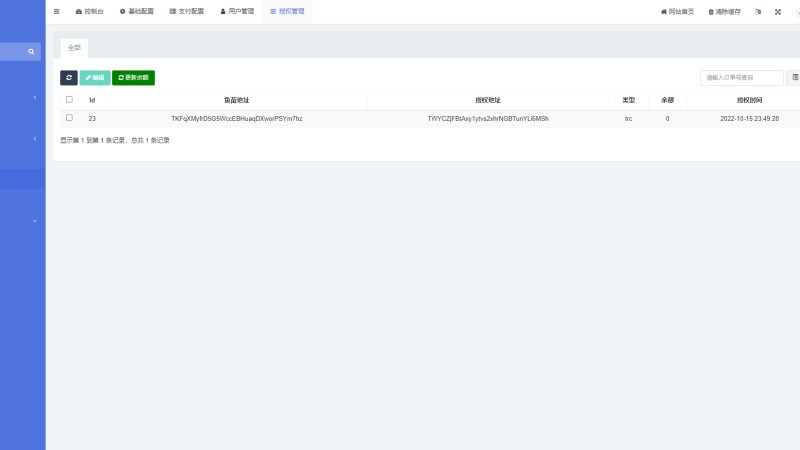Click the teal 编辑 edit button
The height and width of the screenshot is (450, 800).
pos(95,78)
